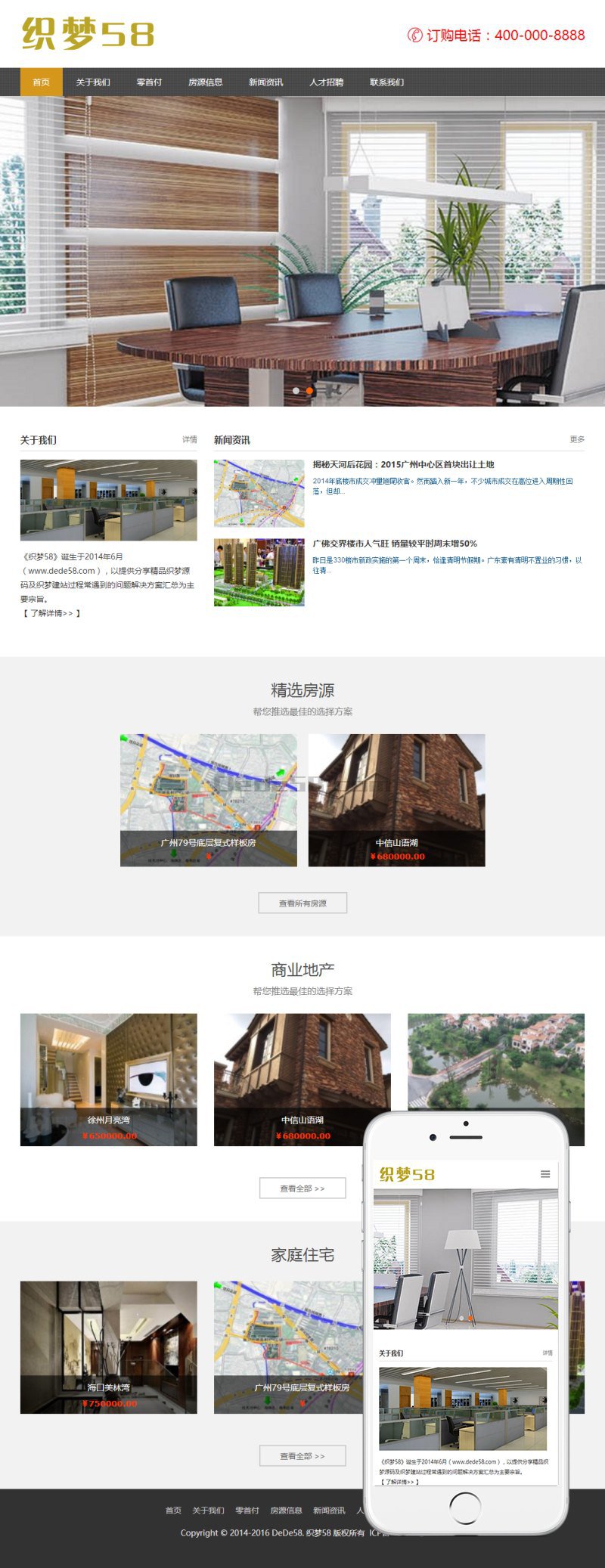Screen dimensions: 605x1568
Task: Open the 中信山语湖 listing in 精选房源
Action: coord(396,800)
